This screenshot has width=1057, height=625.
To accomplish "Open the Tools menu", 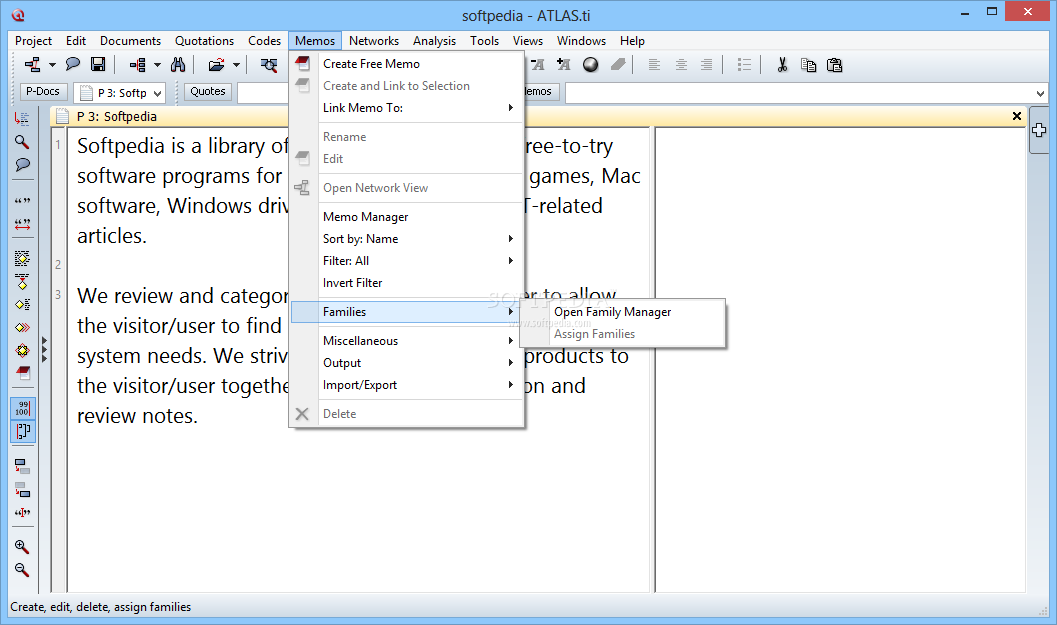I will tap(485, 40).
